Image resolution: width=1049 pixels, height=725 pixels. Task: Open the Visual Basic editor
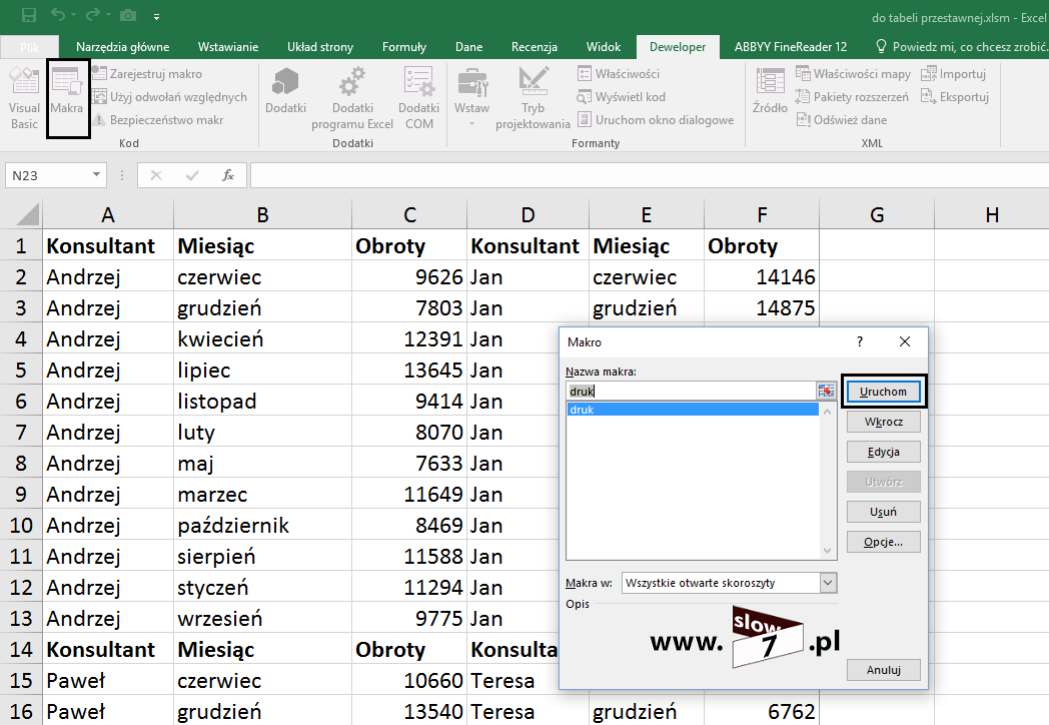pos(24,98)
